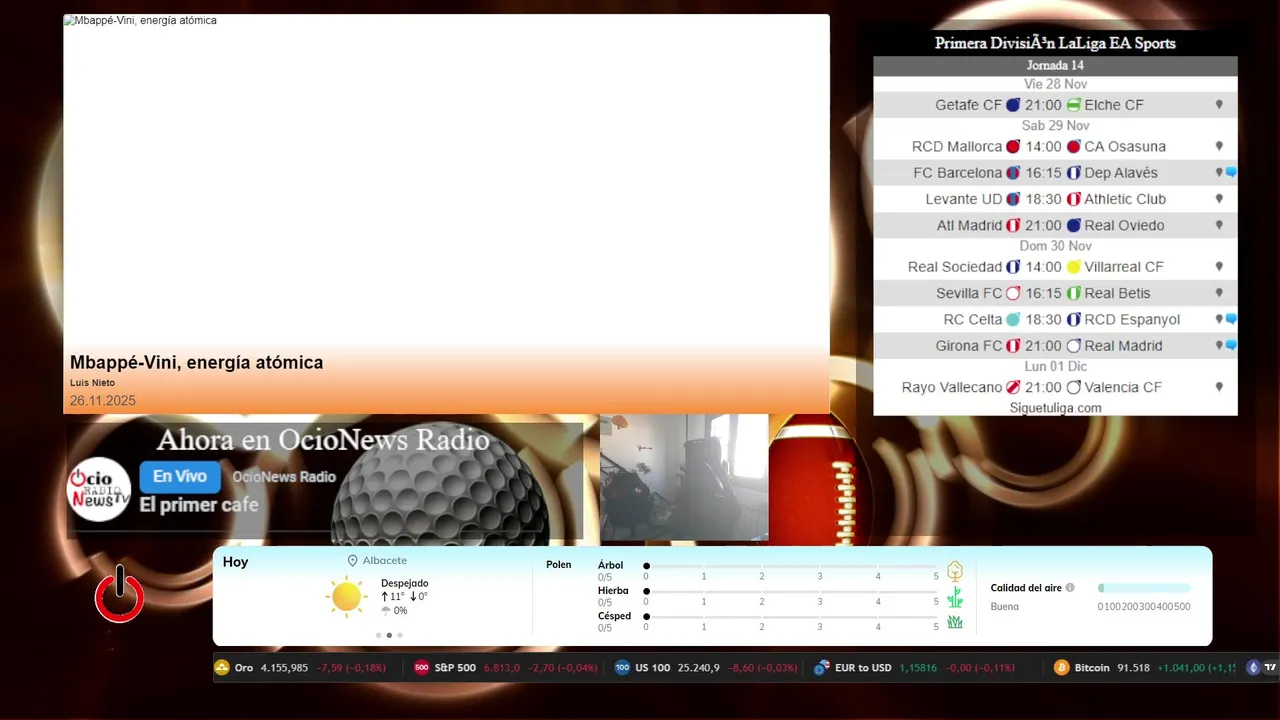Click the red power button icon
1280x720 pixels.
point(119,594)
